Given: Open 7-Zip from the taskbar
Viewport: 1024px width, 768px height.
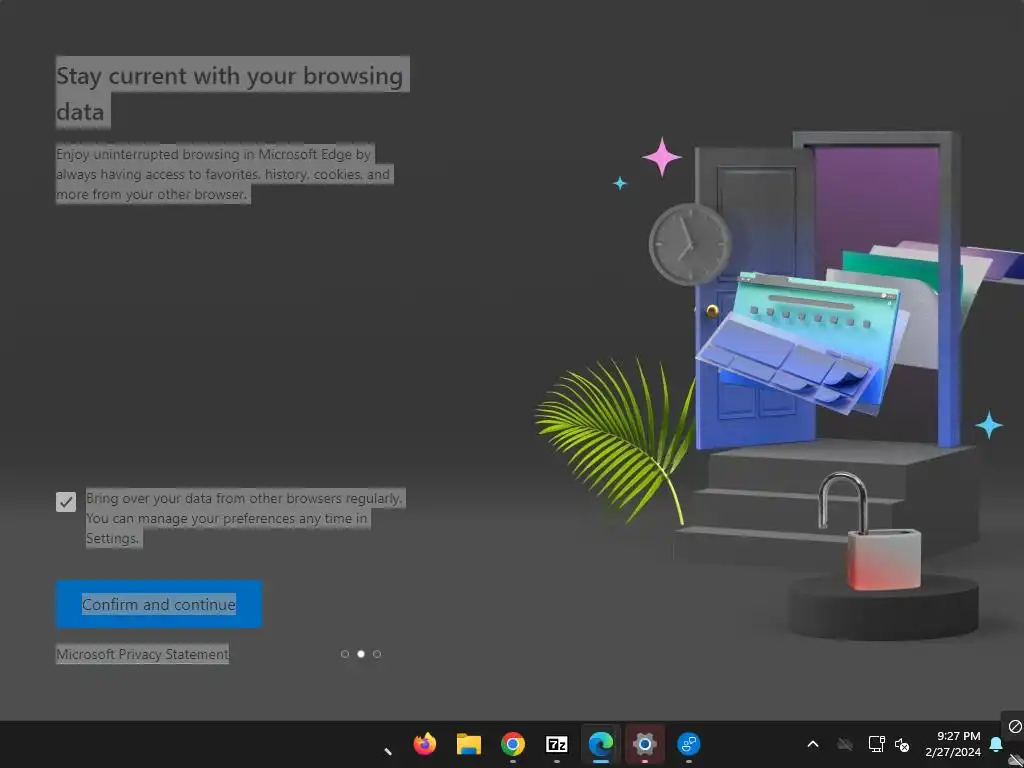Looking at the screenshot, I should tap(556, 744).
